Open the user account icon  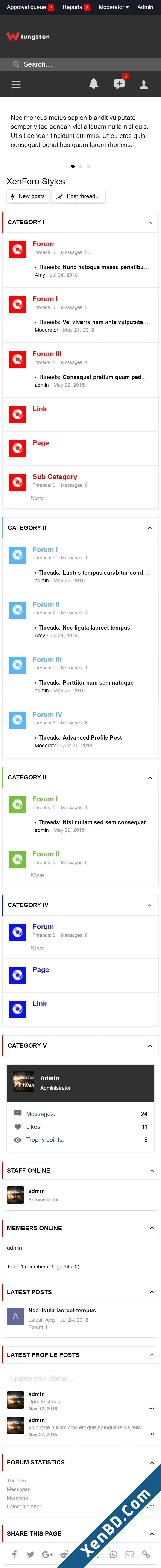click(144, 85)
